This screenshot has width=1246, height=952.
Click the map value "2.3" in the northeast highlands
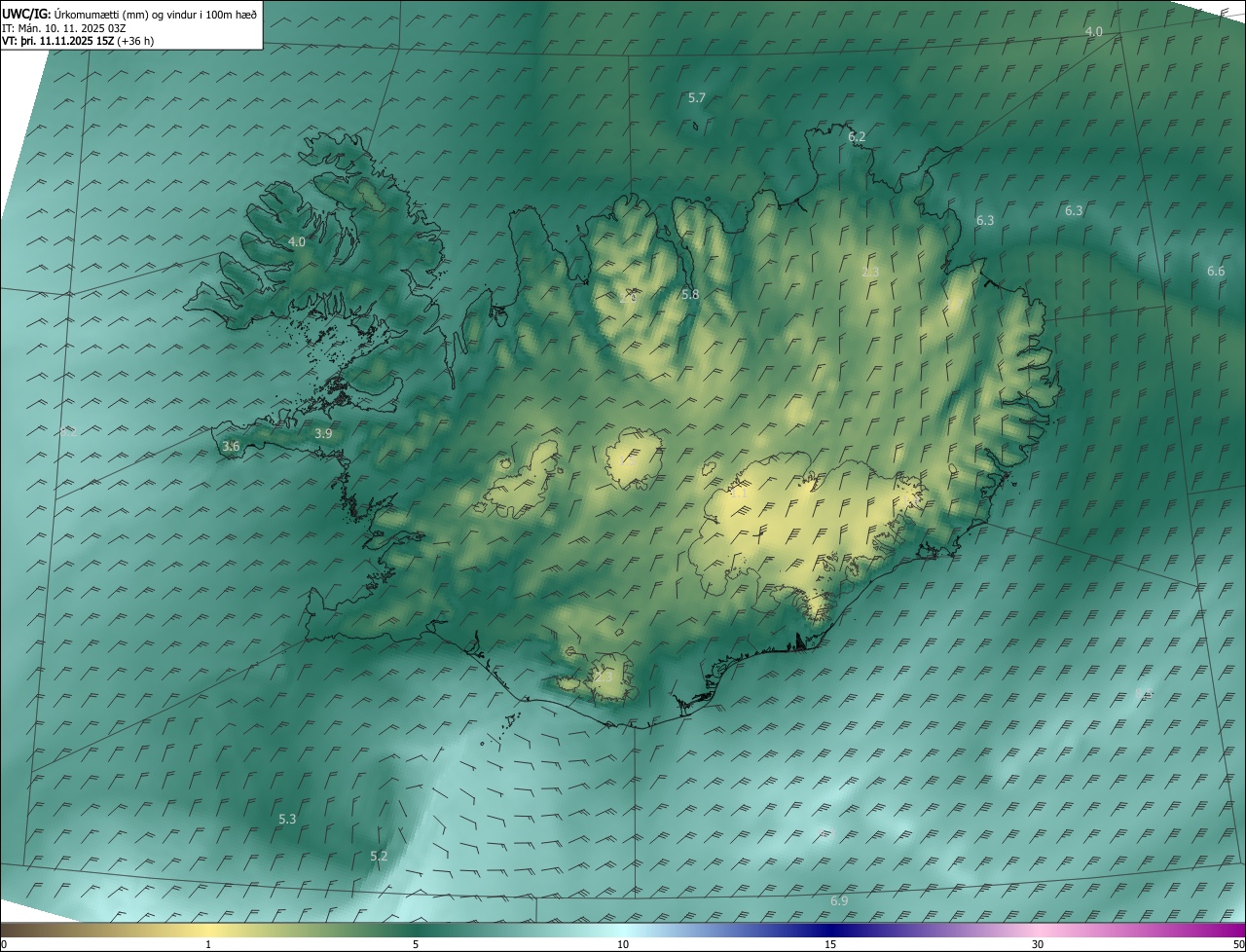870,272
